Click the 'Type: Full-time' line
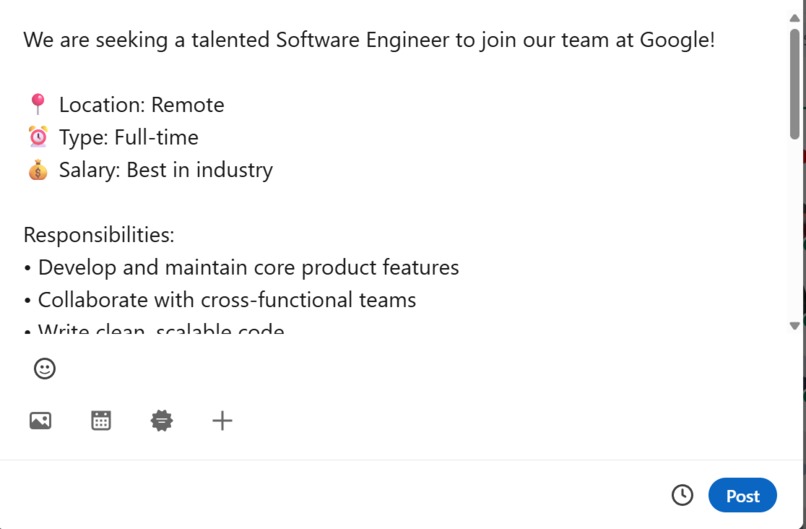This screenshot has height=529, width=806. click(129, 137)
